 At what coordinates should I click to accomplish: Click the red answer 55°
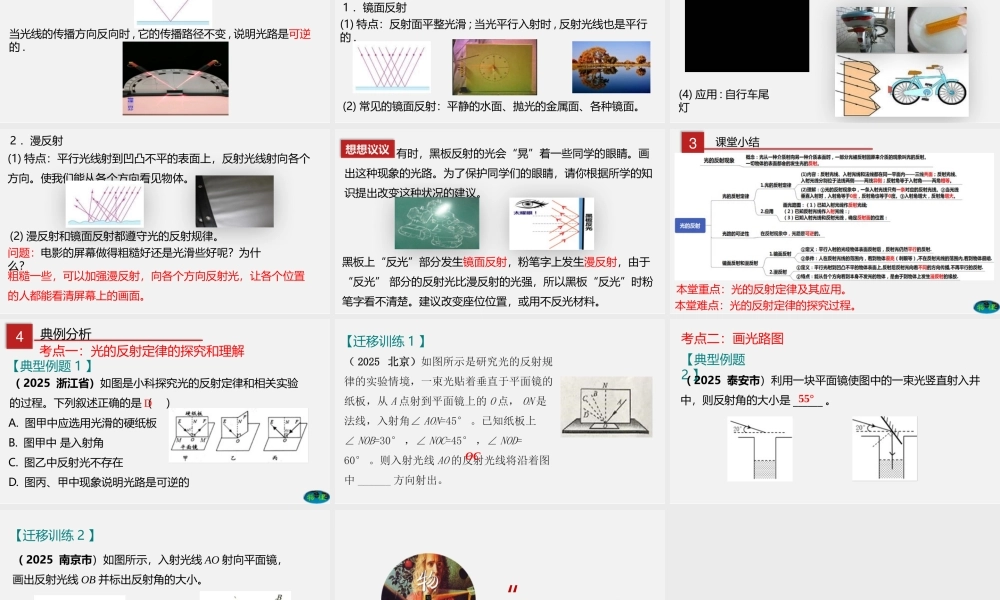[806, 399]
